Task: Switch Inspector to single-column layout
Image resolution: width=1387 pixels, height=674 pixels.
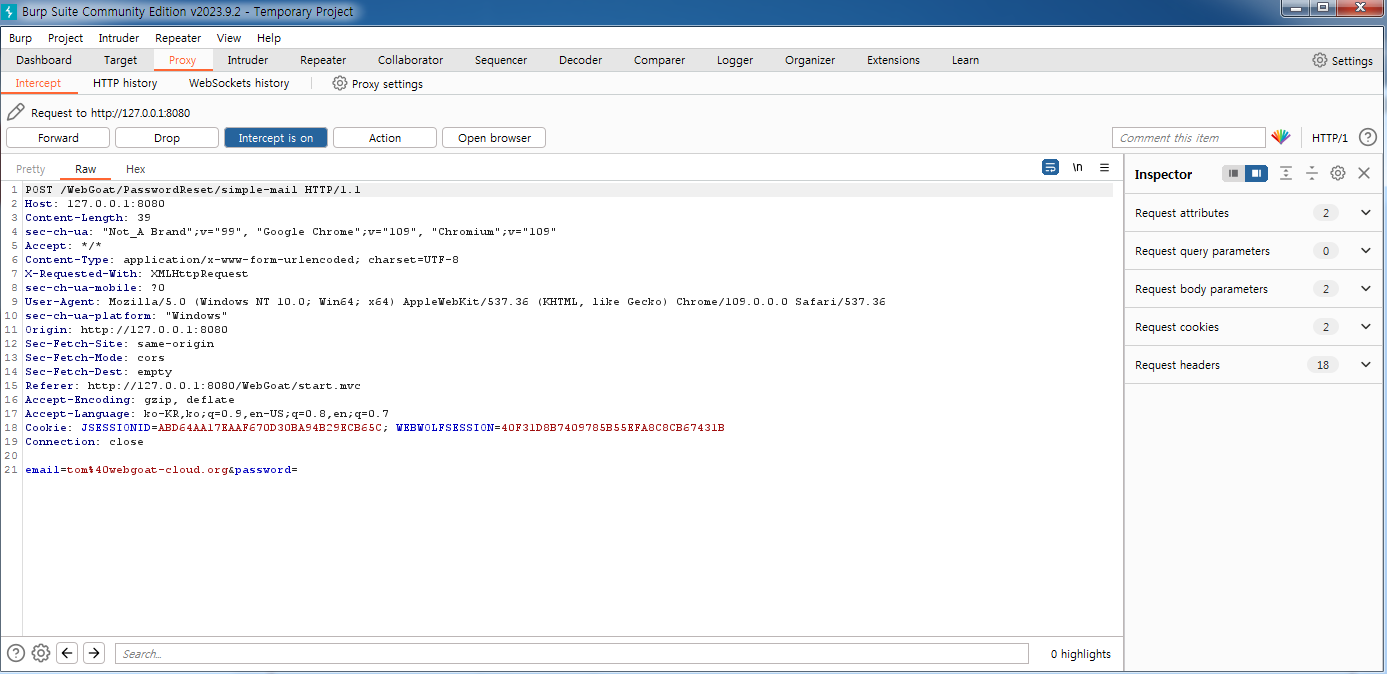Action: click(1233, 174)
